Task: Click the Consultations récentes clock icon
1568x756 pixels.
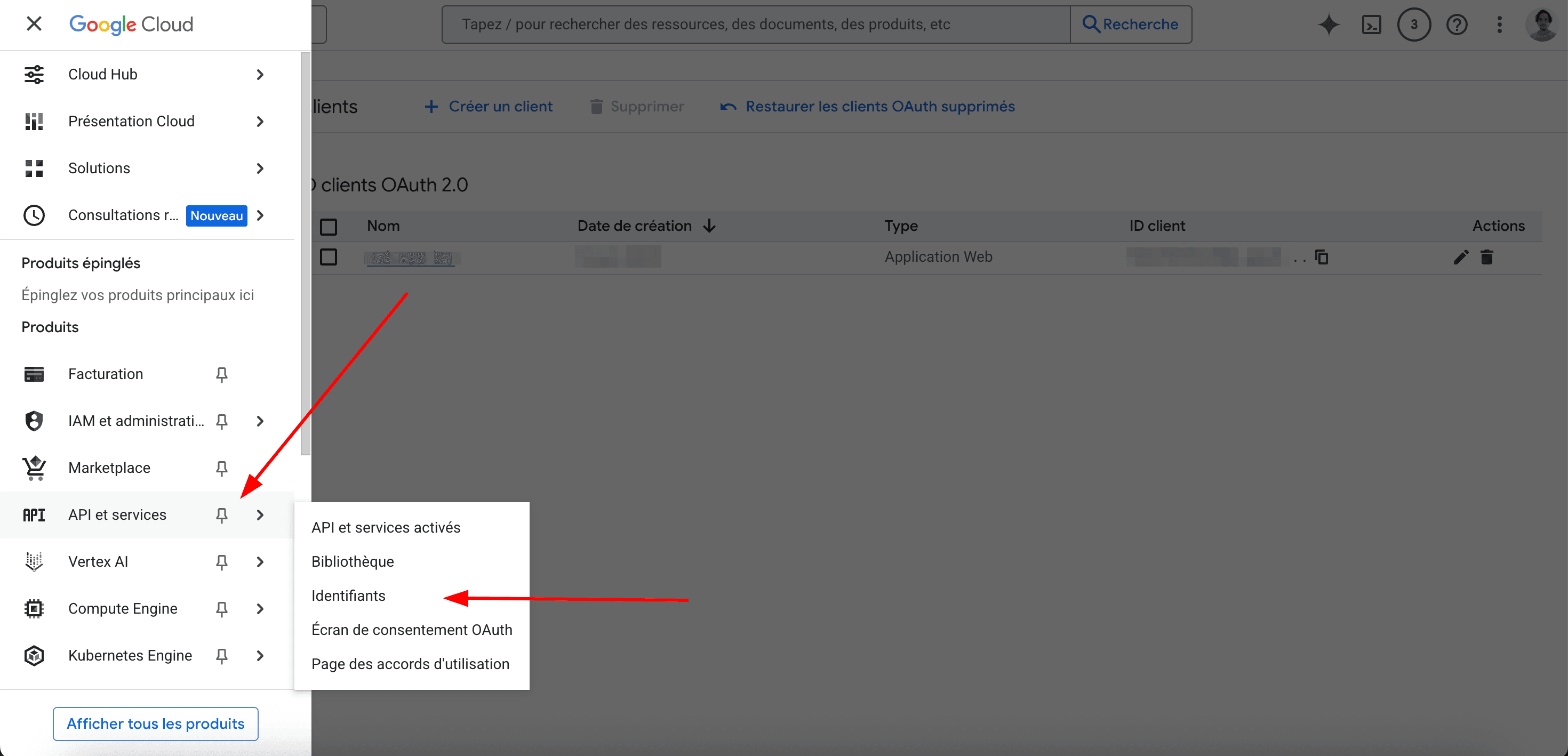Action: coord(34,215)
